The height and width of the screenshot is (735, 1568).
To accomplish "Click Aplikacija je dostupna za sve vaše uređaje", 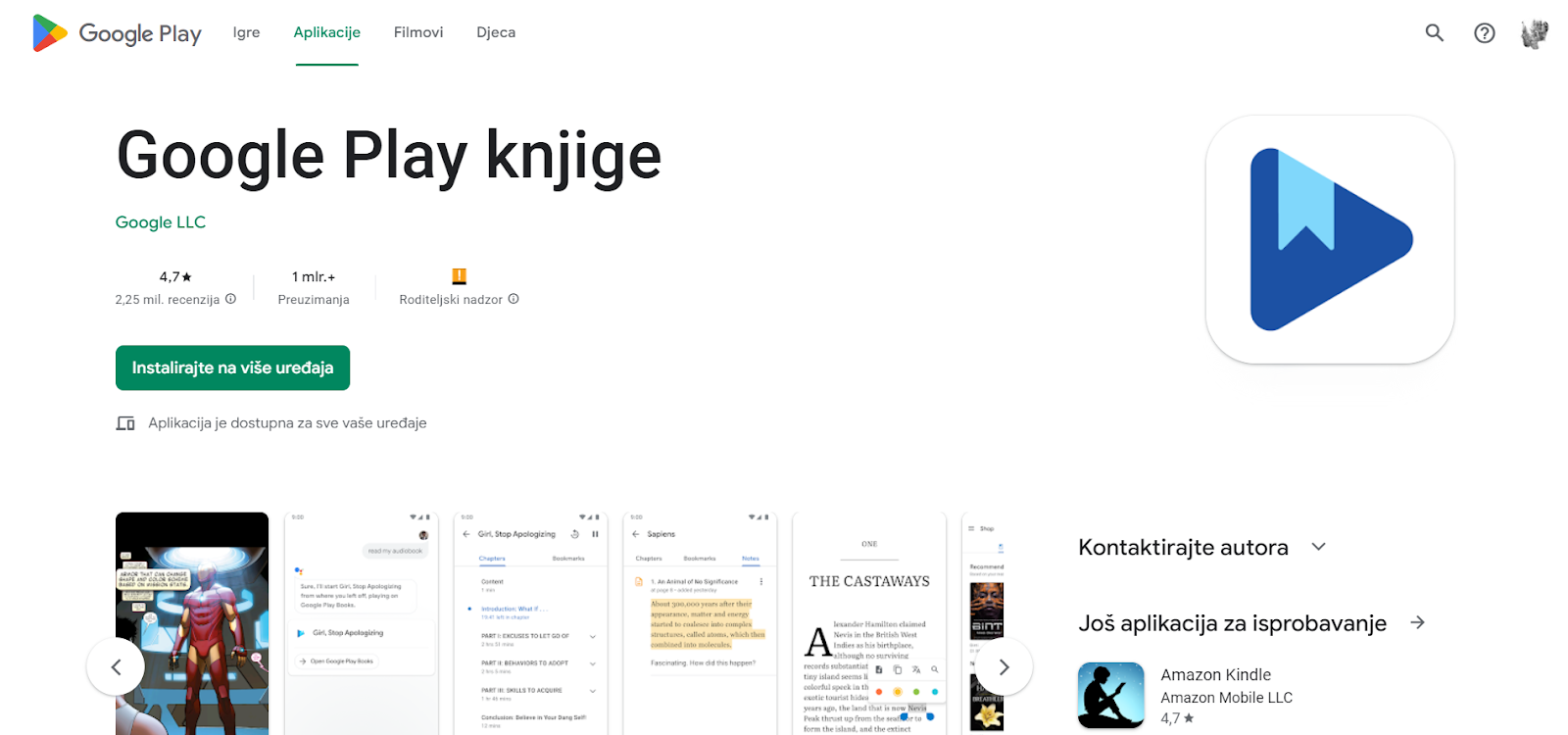I will [x=287, y=423].
